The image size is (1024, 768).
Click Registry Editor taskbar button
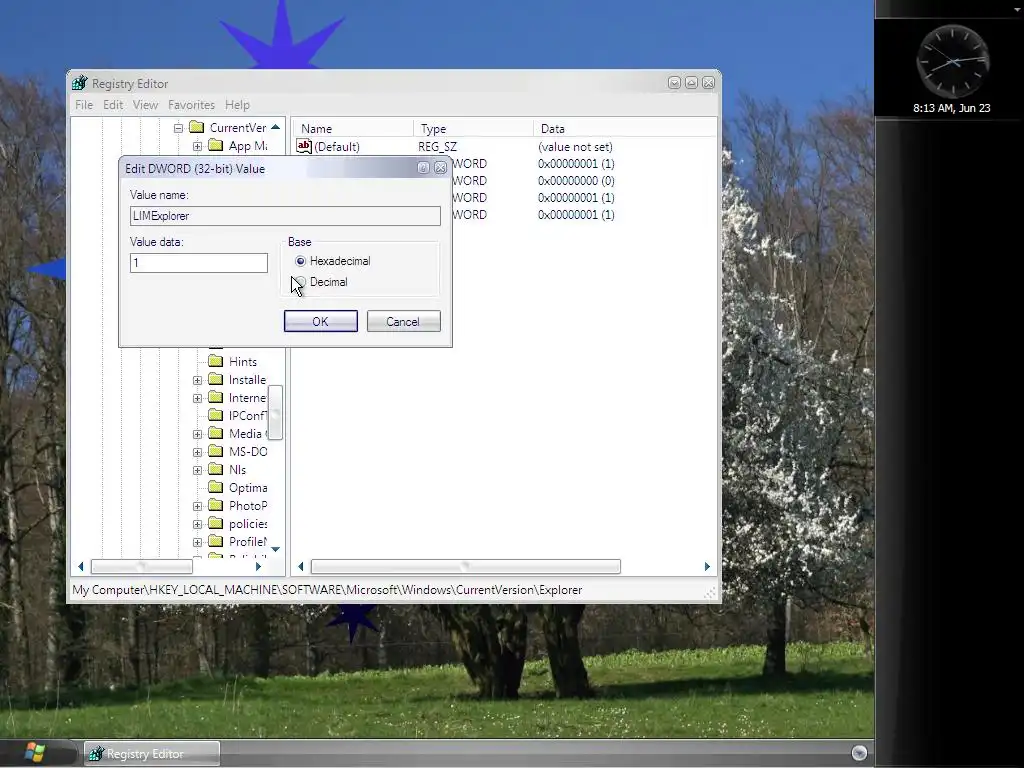coord(152,754)
